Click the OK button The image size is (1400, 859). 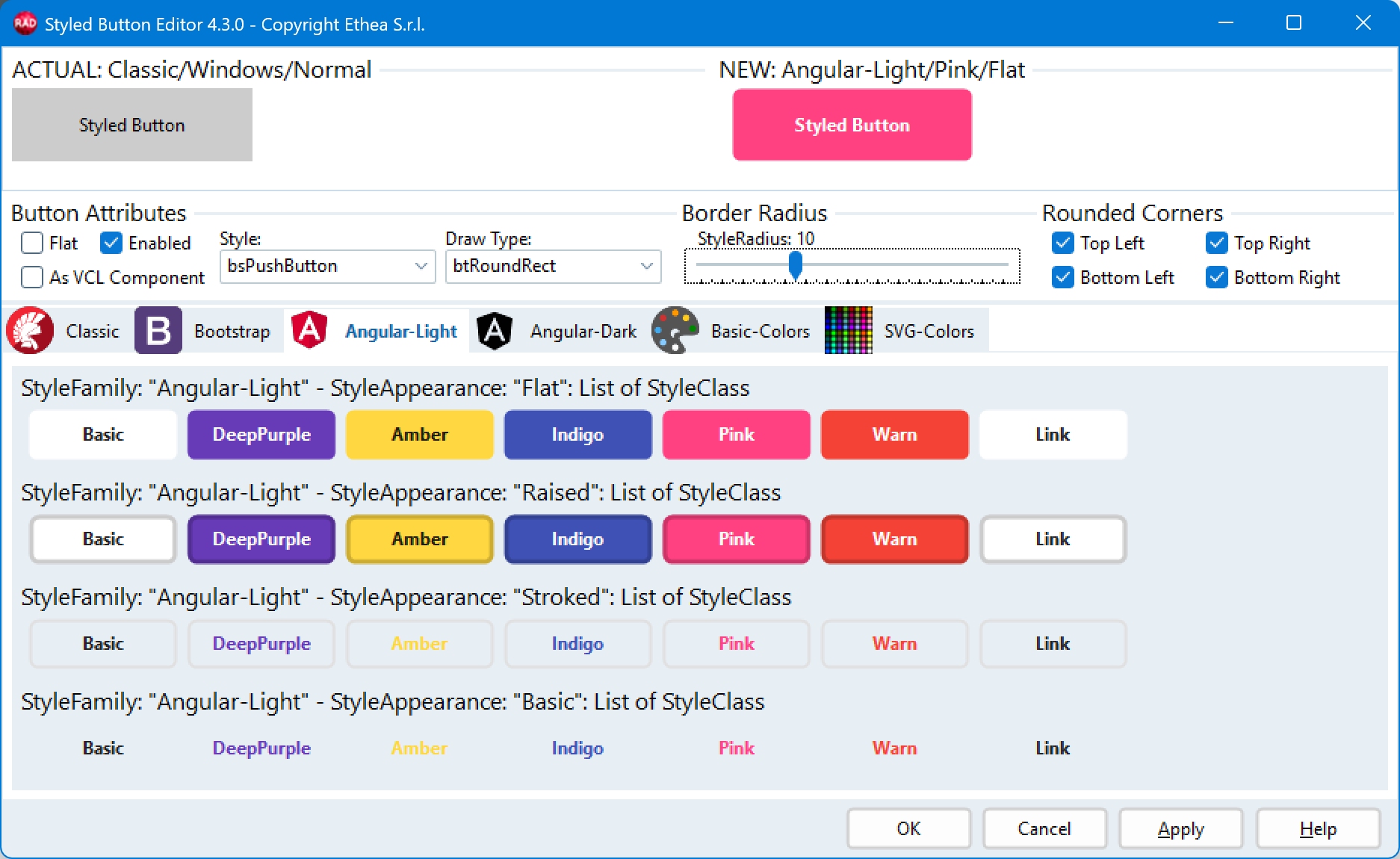coord(909,828)
